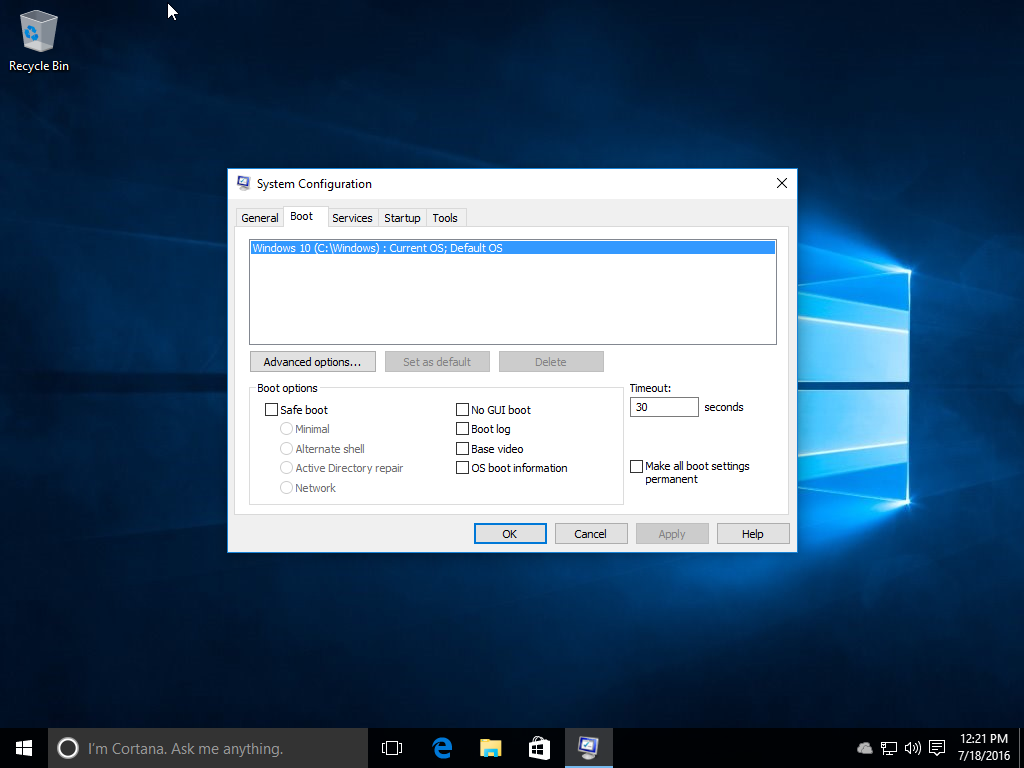Click the Advanced options button
Image resolution: width=1024 pixels, height=768 pixels.
point(313,362)
